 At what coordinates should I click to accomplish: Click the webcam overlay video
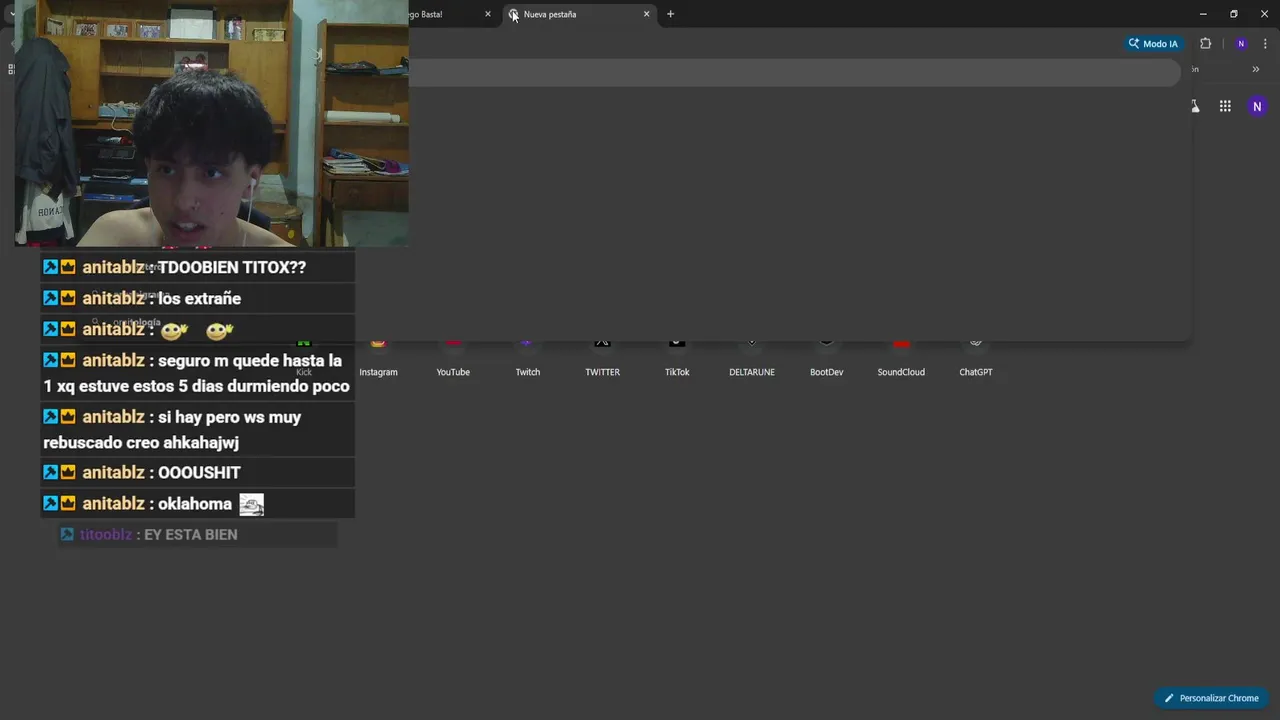pyautogui.click(x=211, y=123)
